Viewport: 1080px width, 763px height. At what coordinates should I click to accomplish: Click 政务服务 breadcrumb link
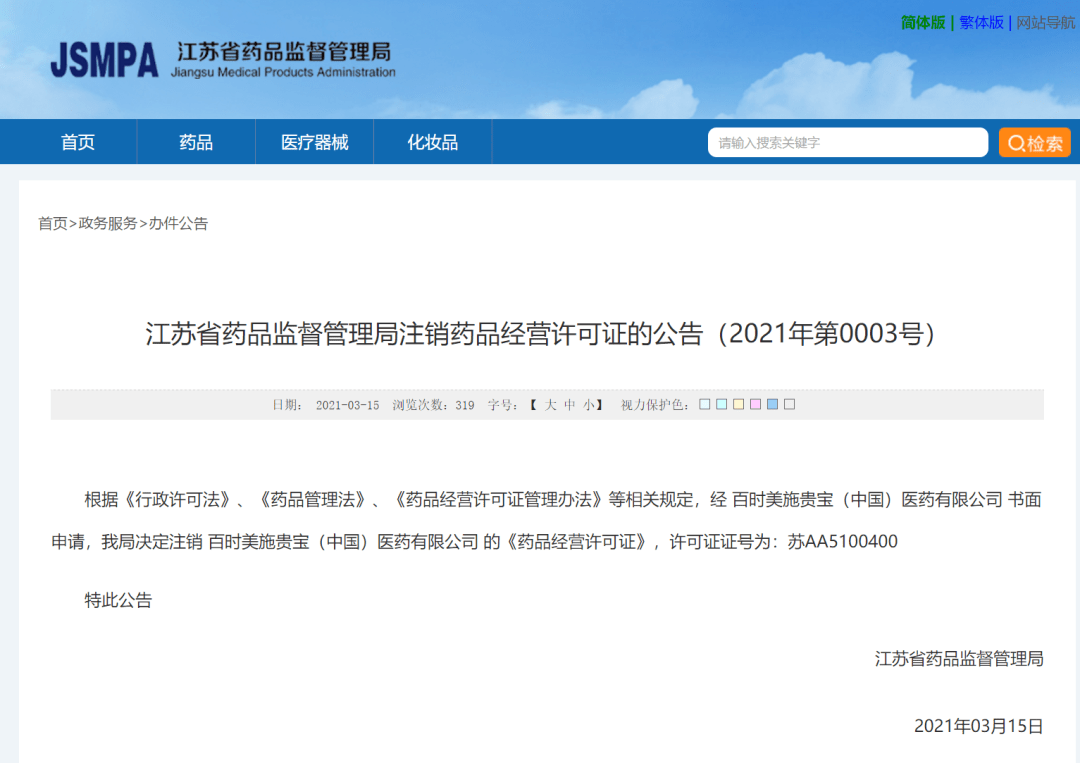point(108,224)
